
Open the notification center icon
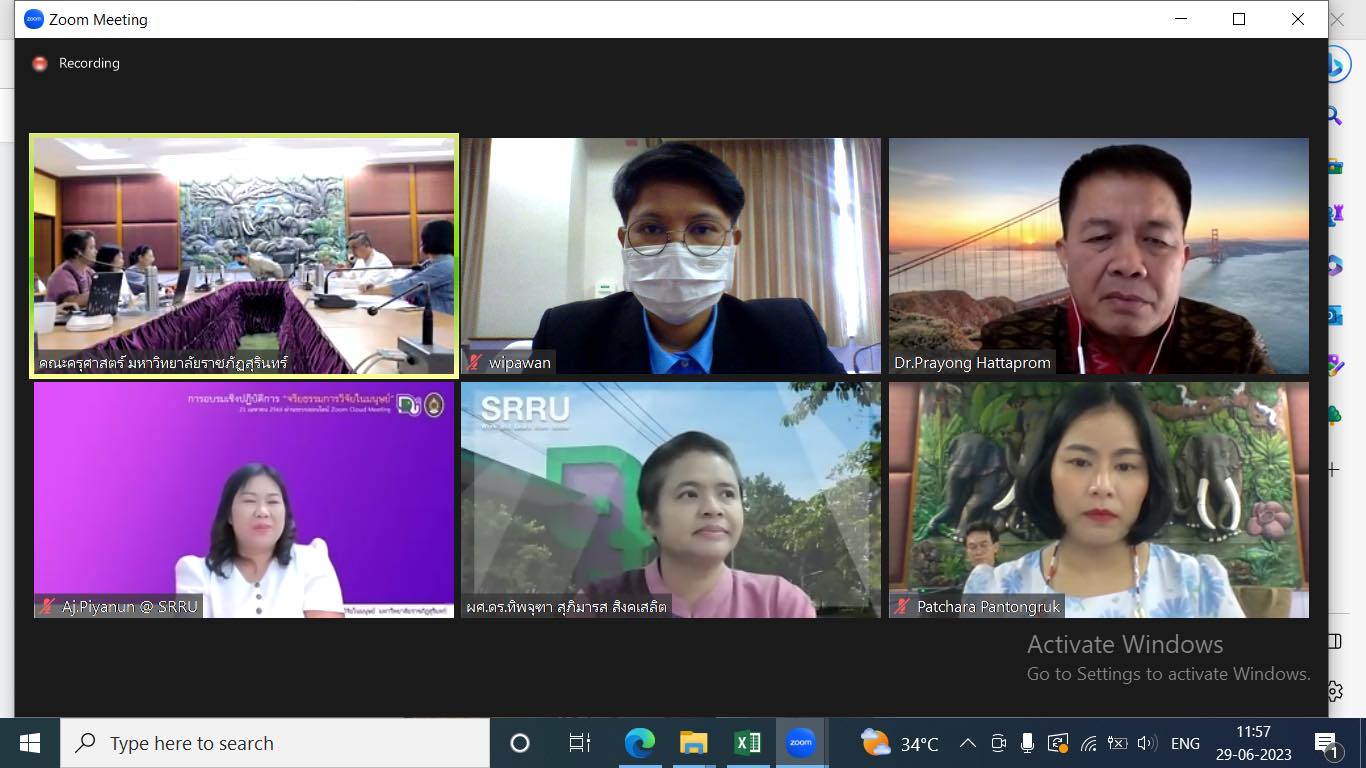tap(1326, 743)
